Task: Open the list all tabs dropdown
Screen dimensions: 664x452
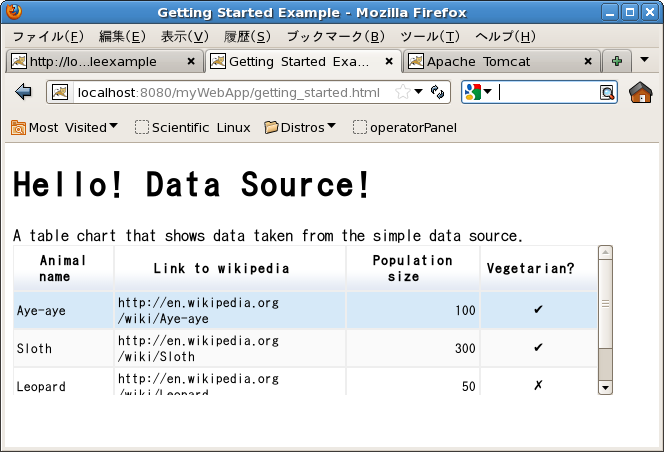Action: click(x=645, y=60)
